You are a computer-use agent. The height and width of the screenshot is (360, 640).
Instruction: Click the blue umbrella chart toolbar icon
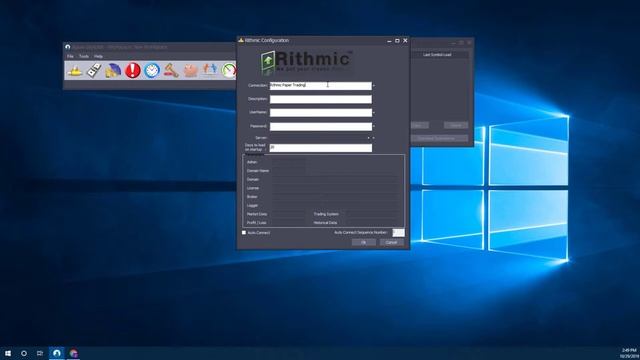[x=113, y=71]
